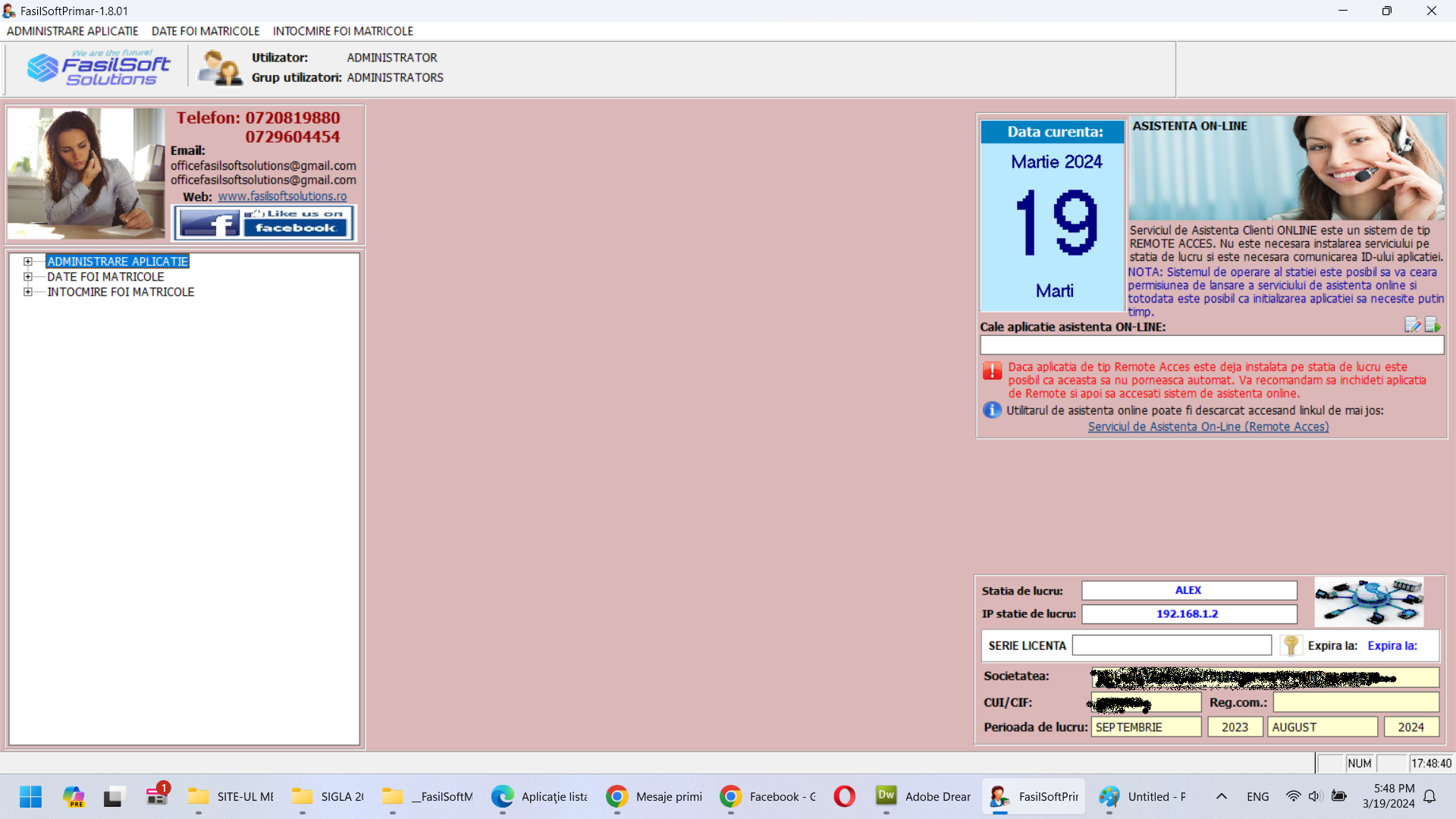The image size is (1456, 819).
Task: Open the INTOCMIRE FOI MATRICOLE menu
Action: 343,31
